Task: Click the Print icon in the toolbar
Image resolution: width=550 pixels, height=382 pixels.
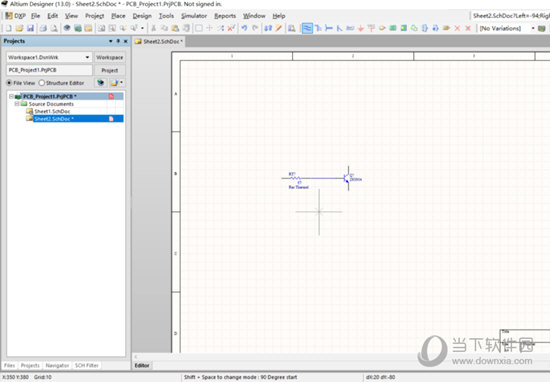Action: click(43, 28)
